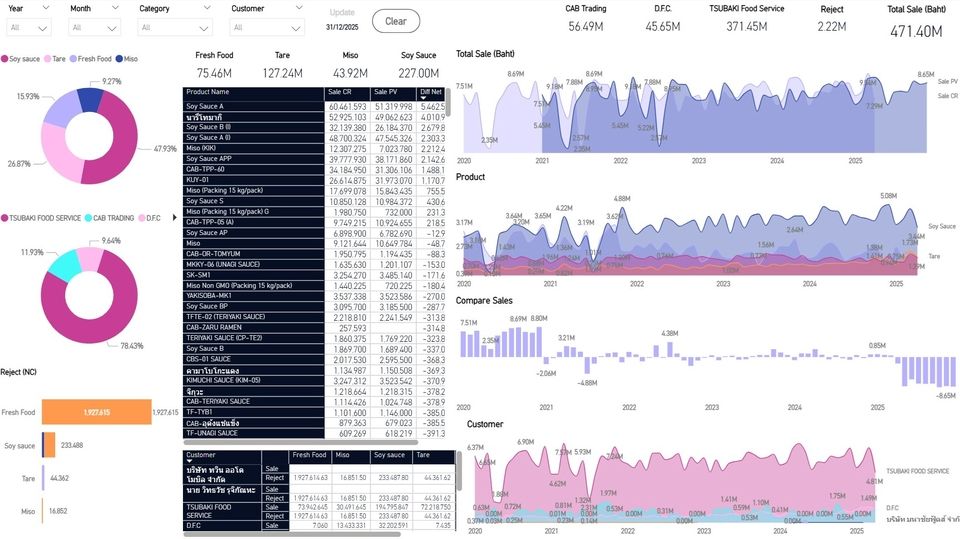The height and width of the screenshot is (539, 960).
Task: Collapse the Year slicer header chevron
Action: [x=48, y=8]
